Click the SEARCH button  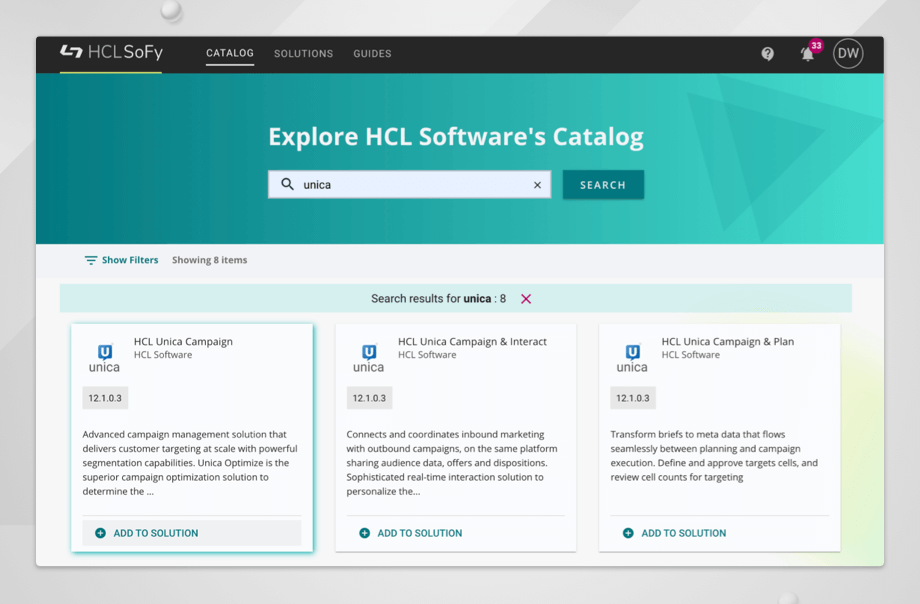point(603,184)
